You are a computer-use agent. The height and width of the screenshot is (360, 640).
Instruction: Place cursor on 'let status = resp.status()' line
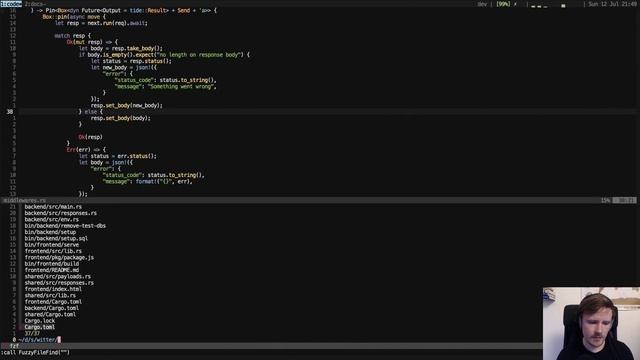(x=131, y=61)
